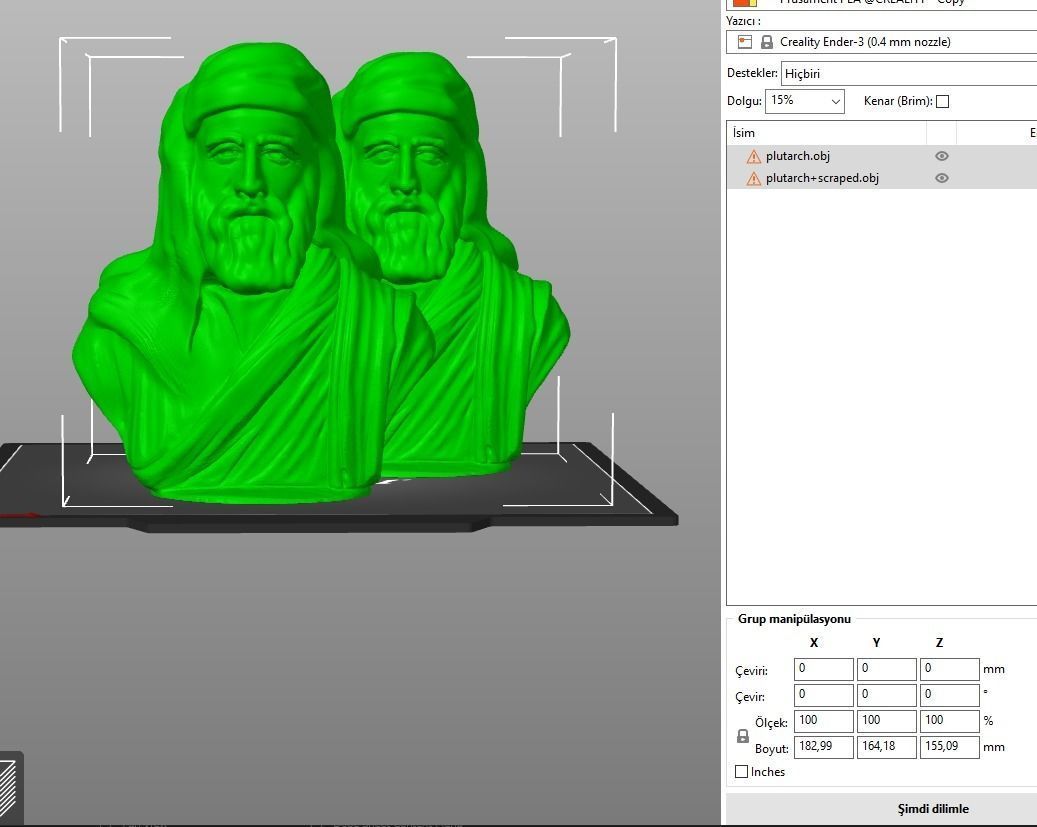Click the warning icon beside plutarch.obj
This screenshot has width=1037, height=827.
tap(753, 157)
